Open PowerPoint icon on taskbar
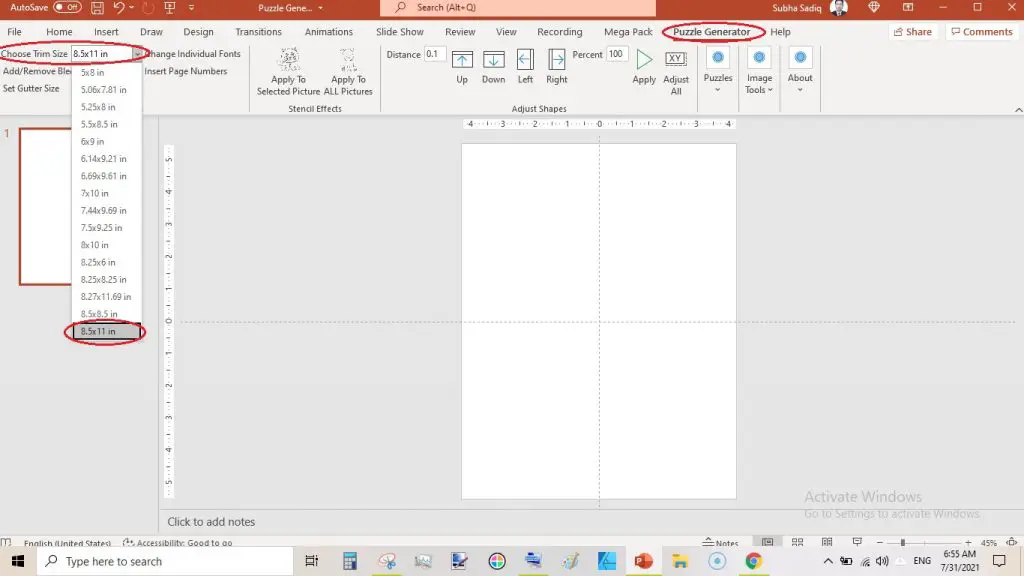This screenshot has width=1024, height=576. [643, 561]
